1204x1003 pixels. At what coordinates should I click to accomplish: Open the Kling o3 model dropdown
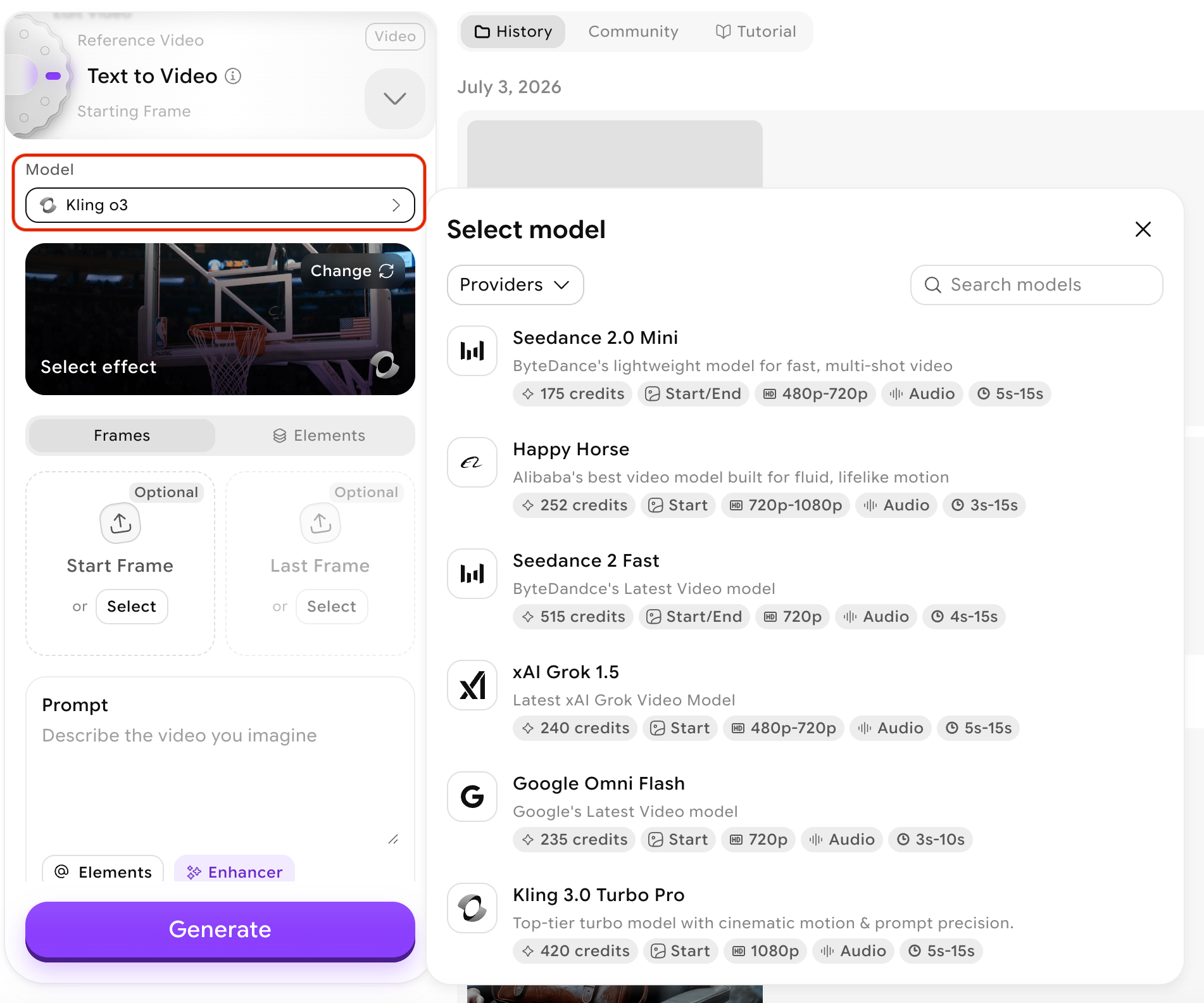[x=220, y=205]
